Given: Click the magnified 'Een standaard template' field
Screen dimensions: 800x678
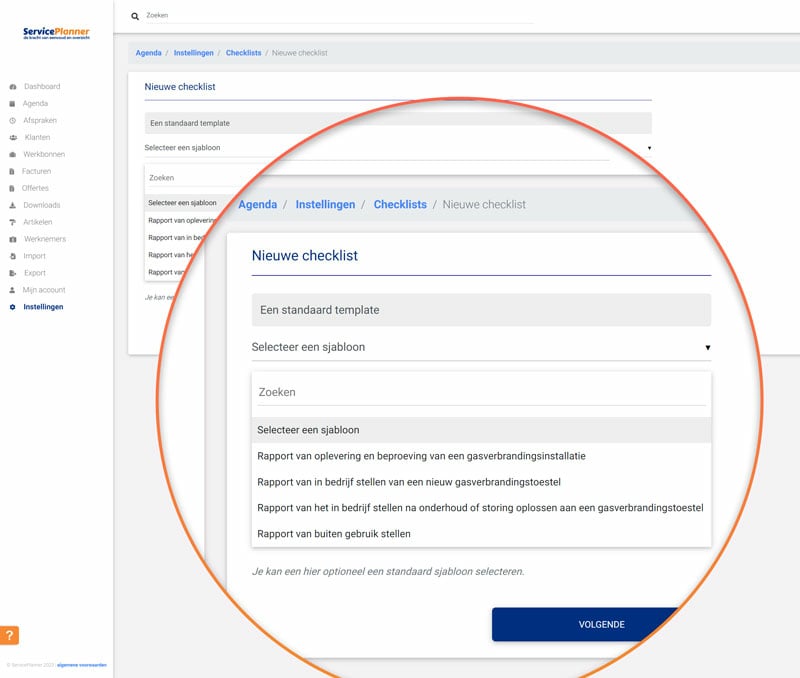Looking at the screenshot, I should (481, 310).
